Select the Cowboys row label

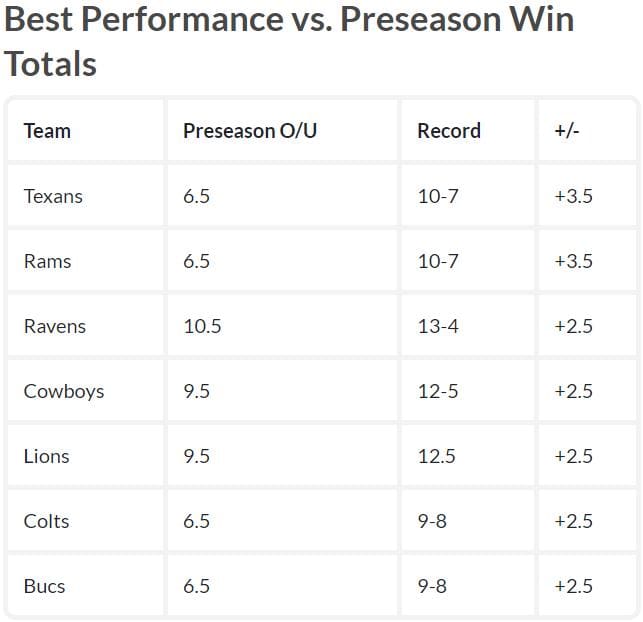[64, 391]
